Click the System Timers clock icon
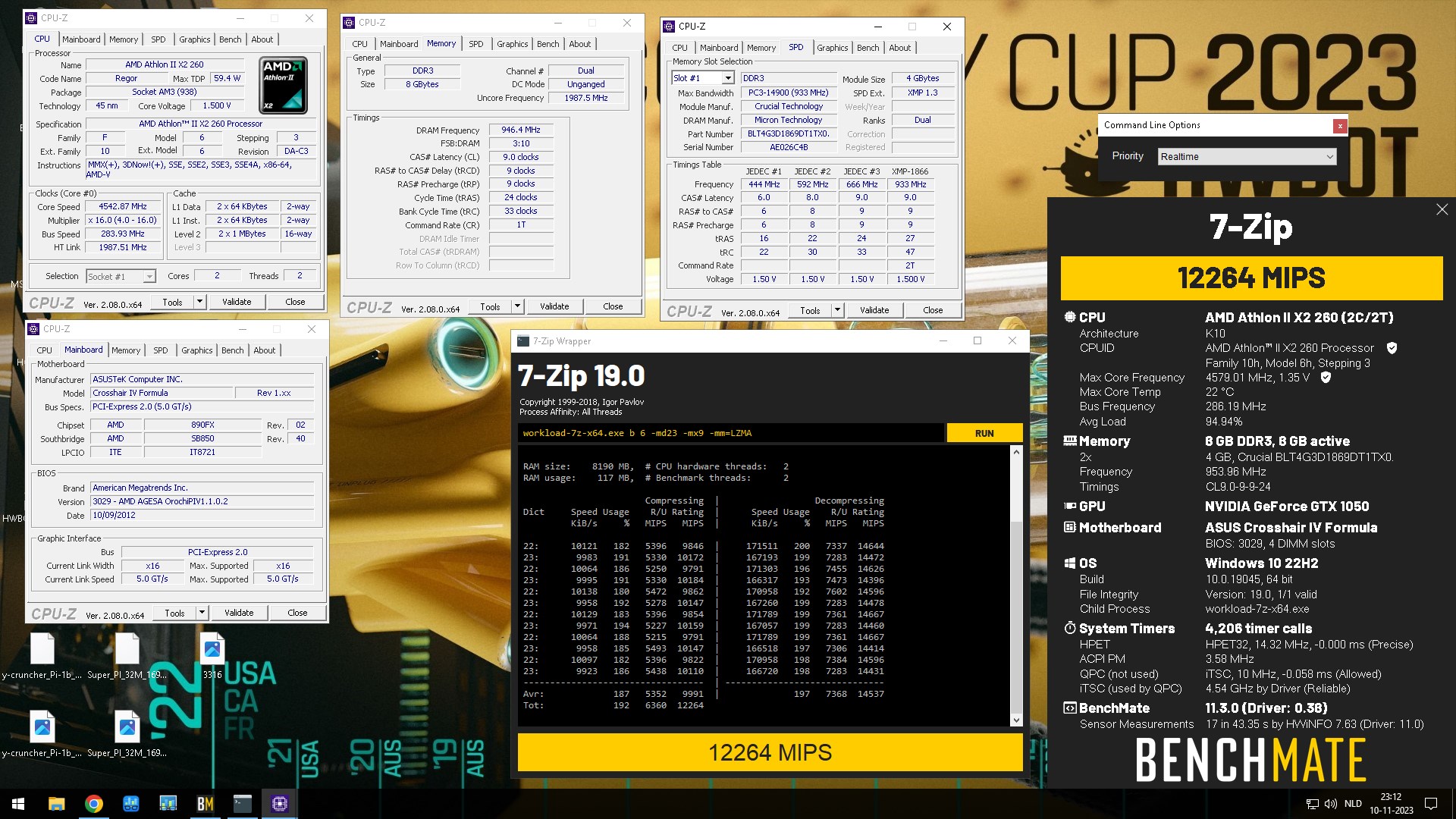1456x819 pixels. 1070,628
